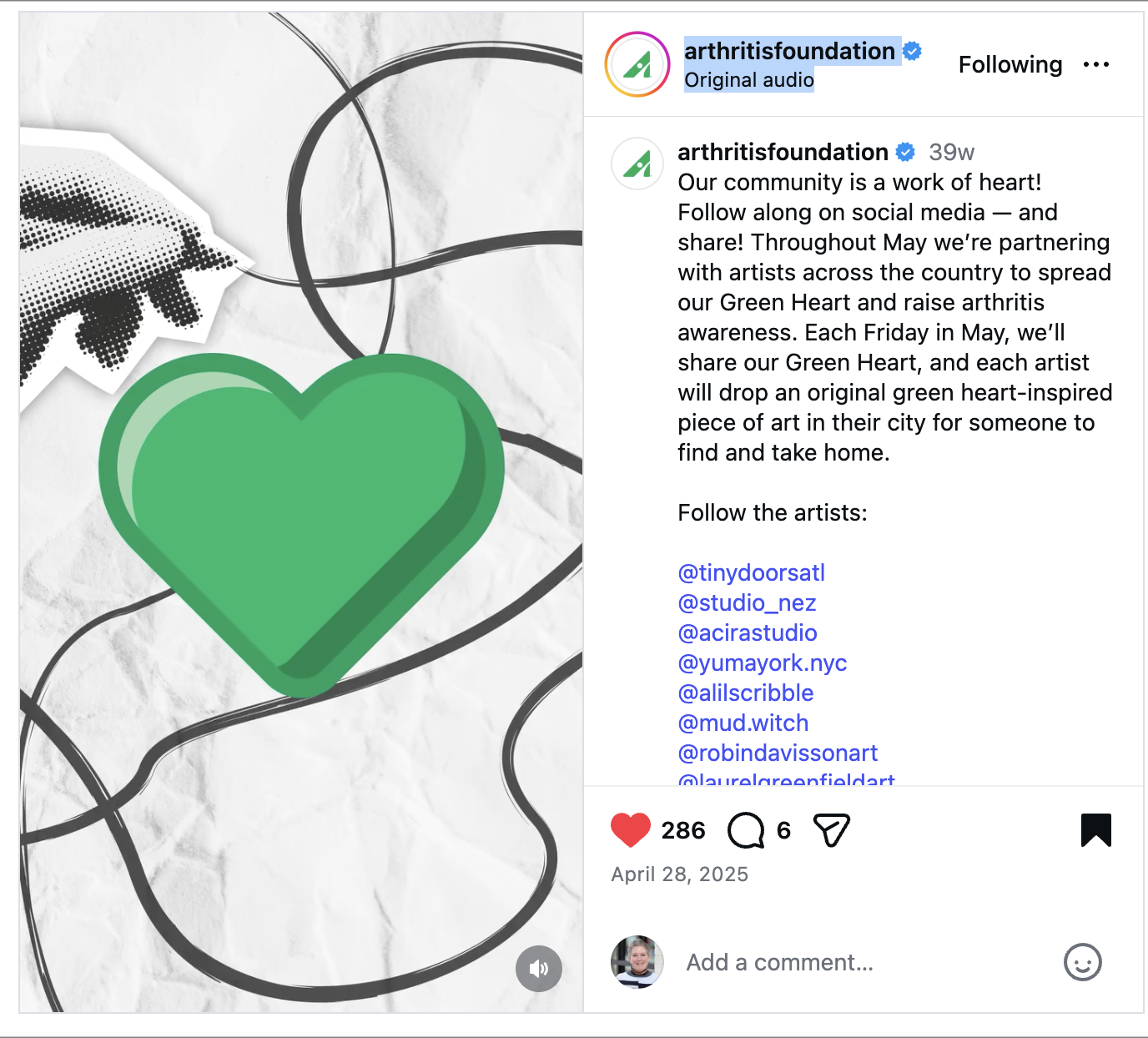Visit the @tinydoorsatl profile
The image size is (1148, 1038).
(x=752, y=572)
